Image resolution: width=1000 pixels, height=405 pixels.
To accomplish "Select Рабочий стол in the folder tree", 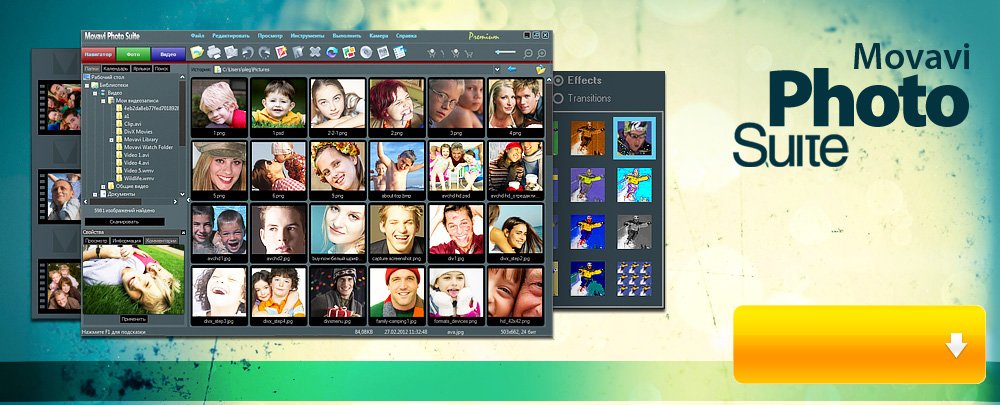I will click(108, 77).
